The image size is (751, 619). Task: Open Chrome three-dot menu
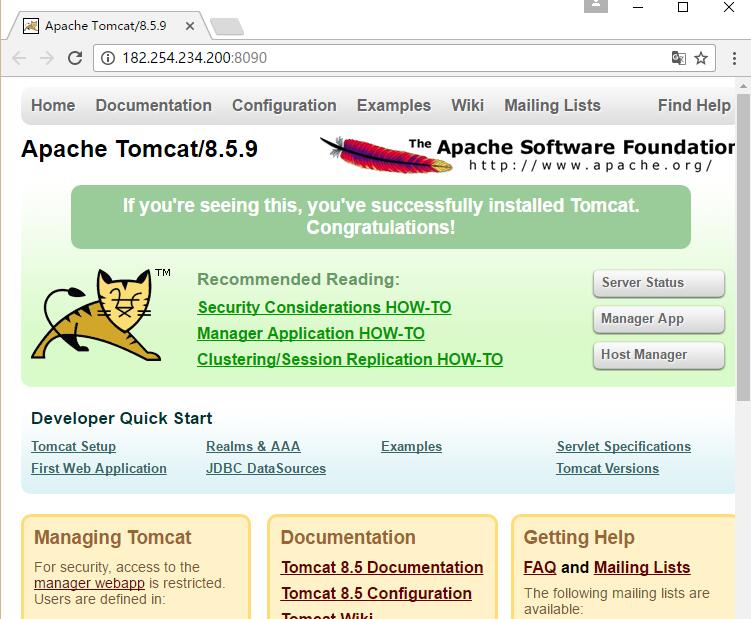coord(734,58)
